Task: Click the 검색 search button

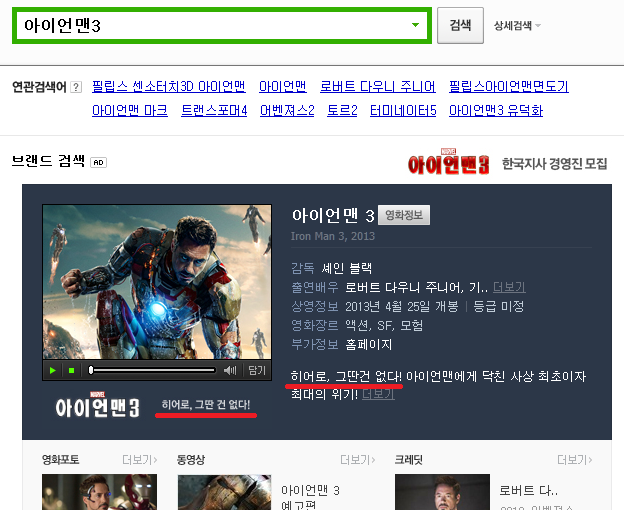Action: (x=460, y=25)
